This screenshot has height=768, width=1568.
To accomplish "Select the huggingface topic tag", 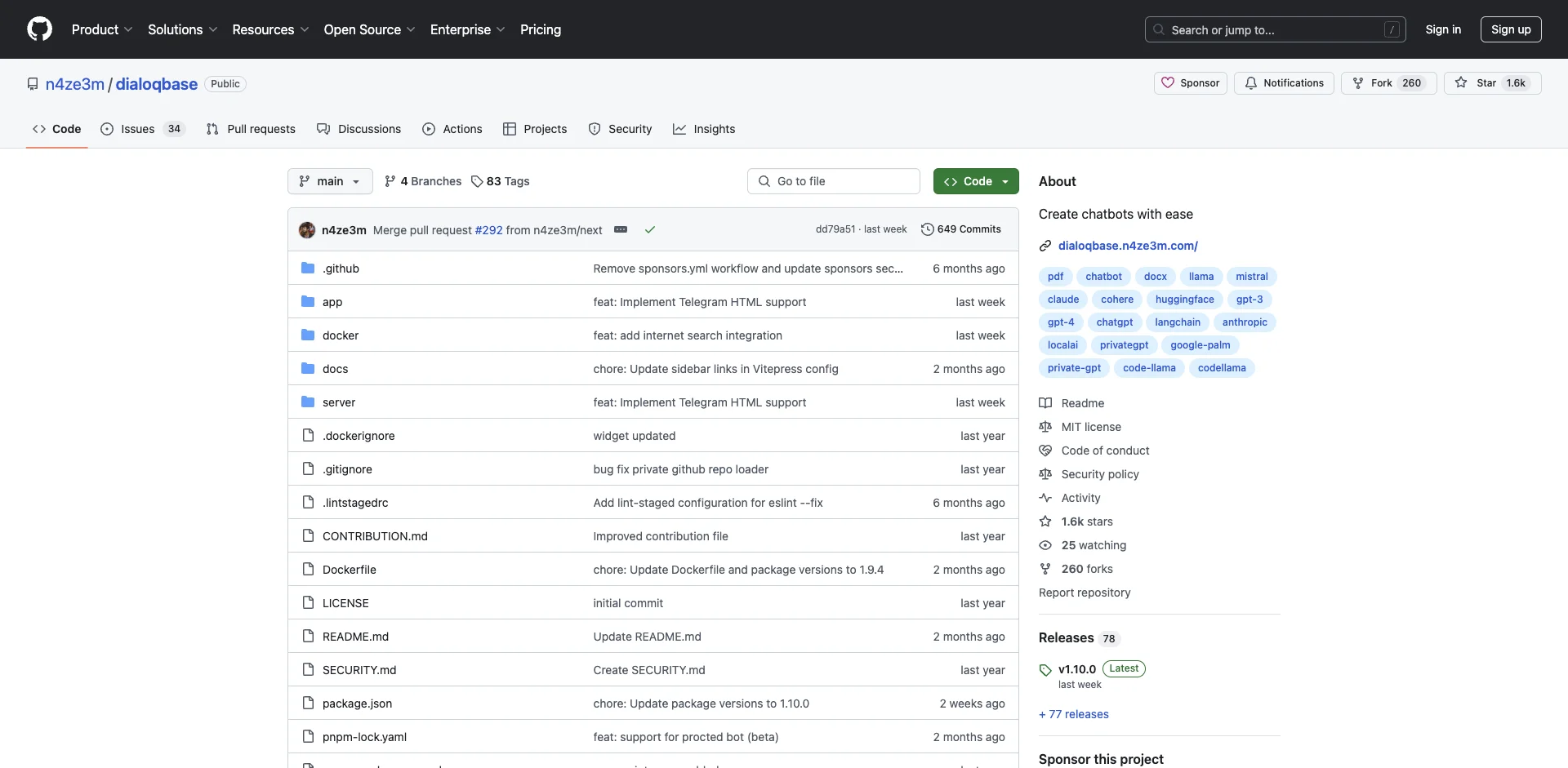I will [1184, 300].
